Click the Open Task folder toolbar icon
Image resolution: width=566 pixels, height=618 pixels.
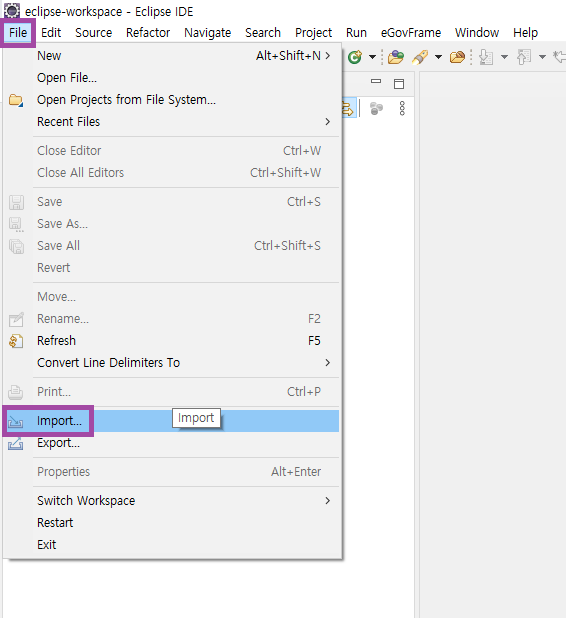457,57
